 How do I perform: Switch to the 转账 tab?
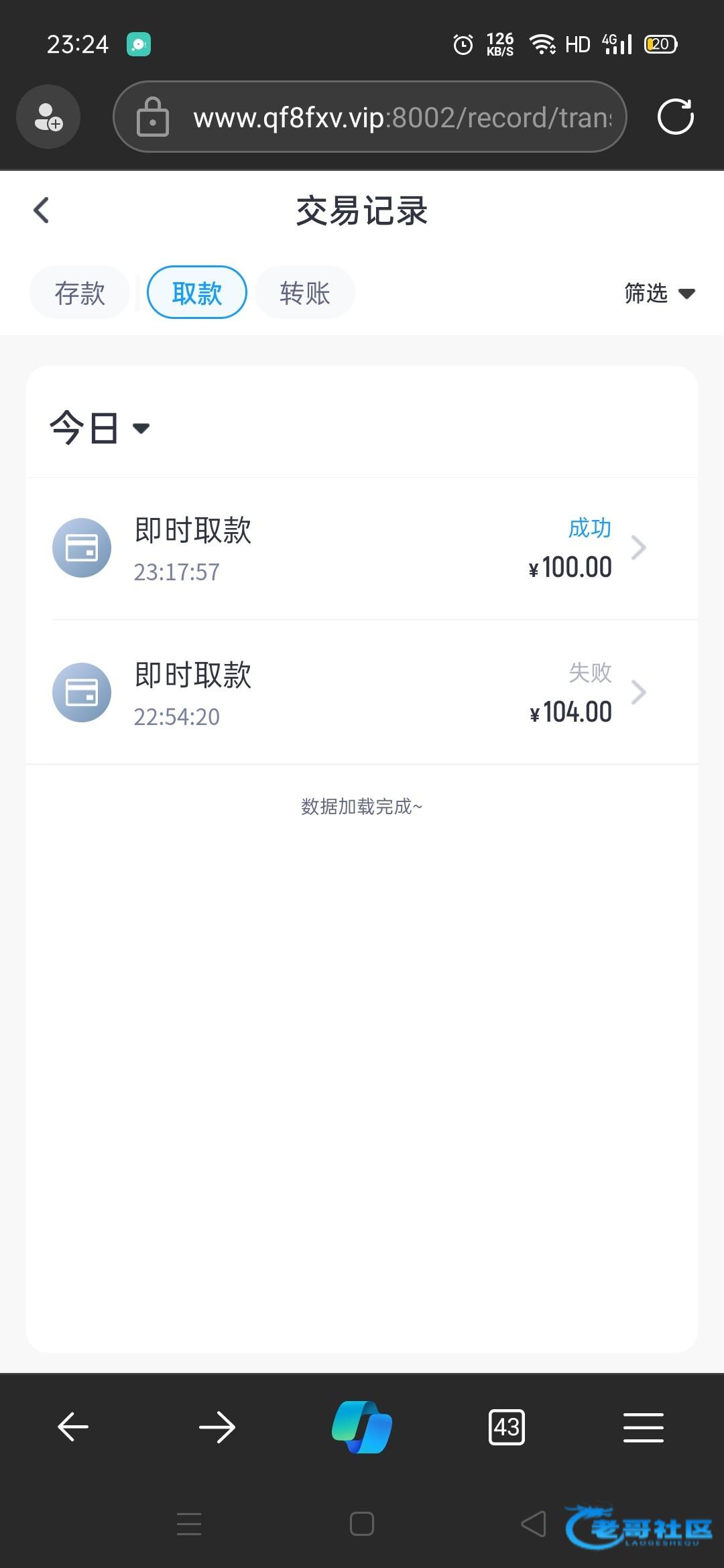tap(305, 293)
